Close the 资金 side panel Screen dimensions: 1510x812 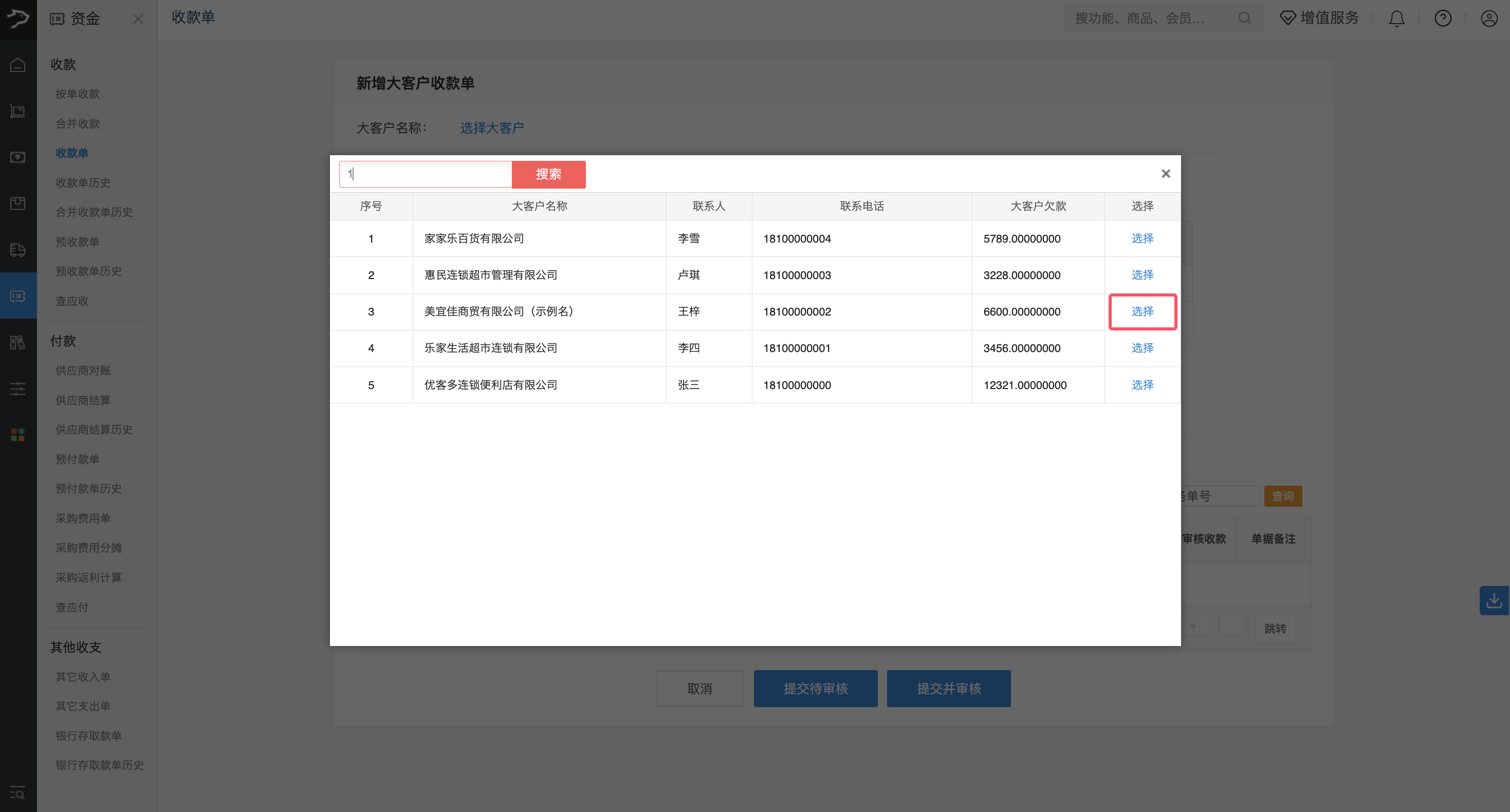click(138, 20)
